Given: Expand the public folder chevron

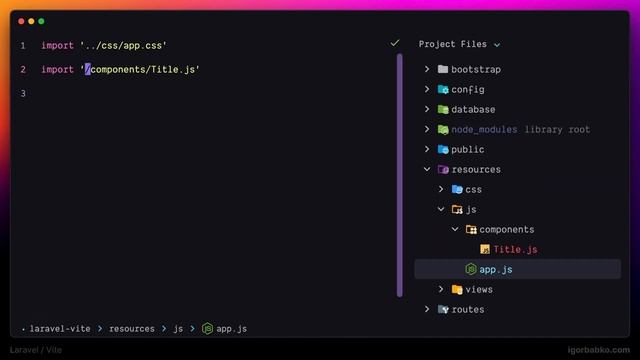Looking at the screenshot, I should [427, 149].
